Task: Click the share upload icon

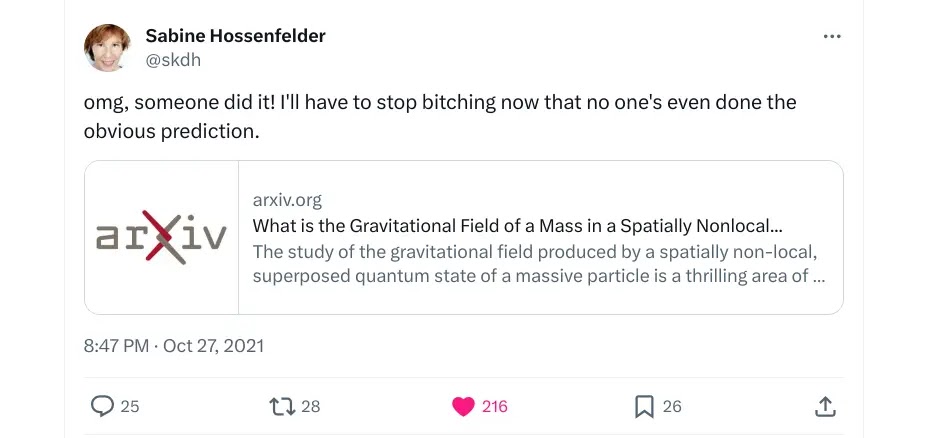Action: (825, 406)
